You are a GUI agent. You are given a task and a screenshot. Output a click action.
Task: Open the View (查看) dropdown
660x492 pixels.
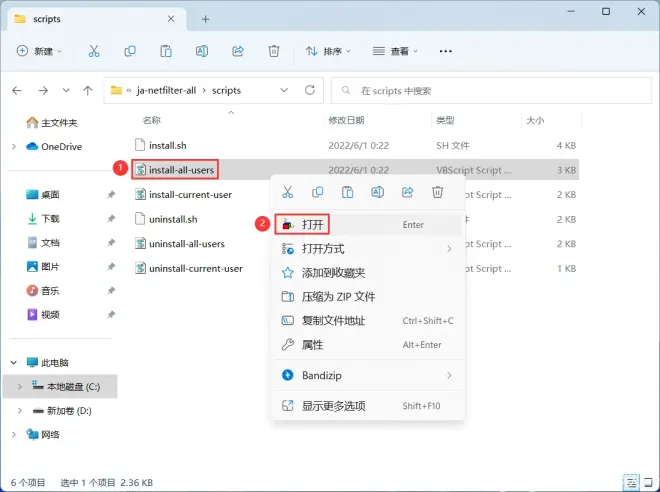395,51
